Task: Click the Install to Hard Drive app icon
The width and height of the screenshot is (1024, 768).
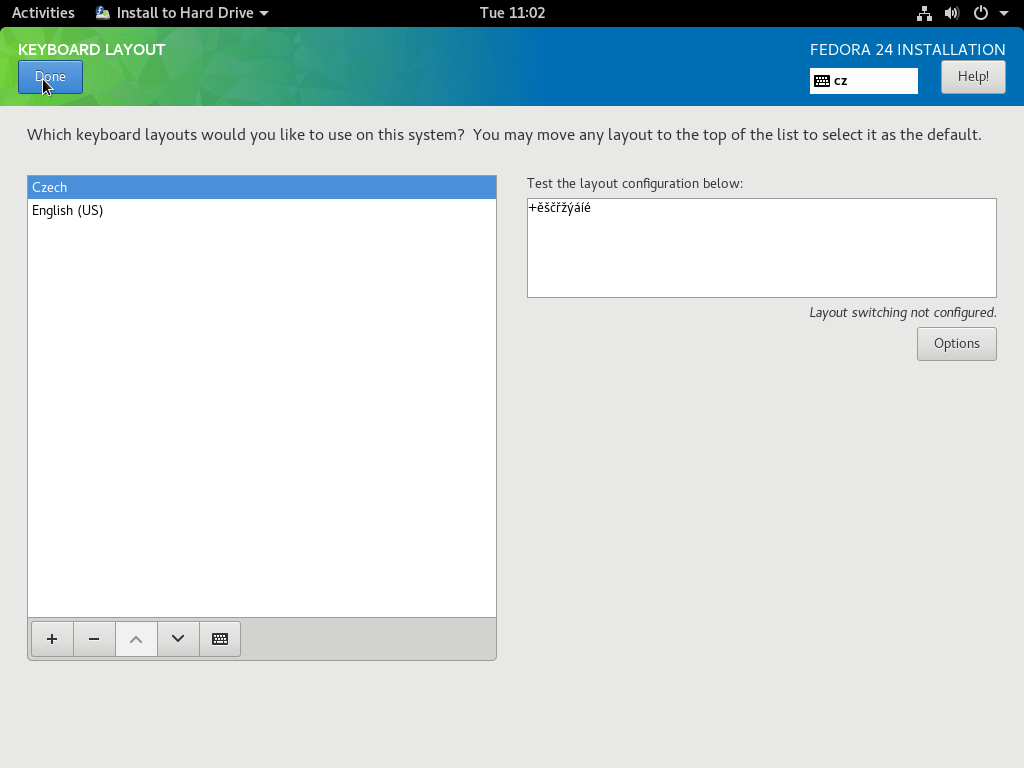Action: pyautogui.click(x=103, y=13)
